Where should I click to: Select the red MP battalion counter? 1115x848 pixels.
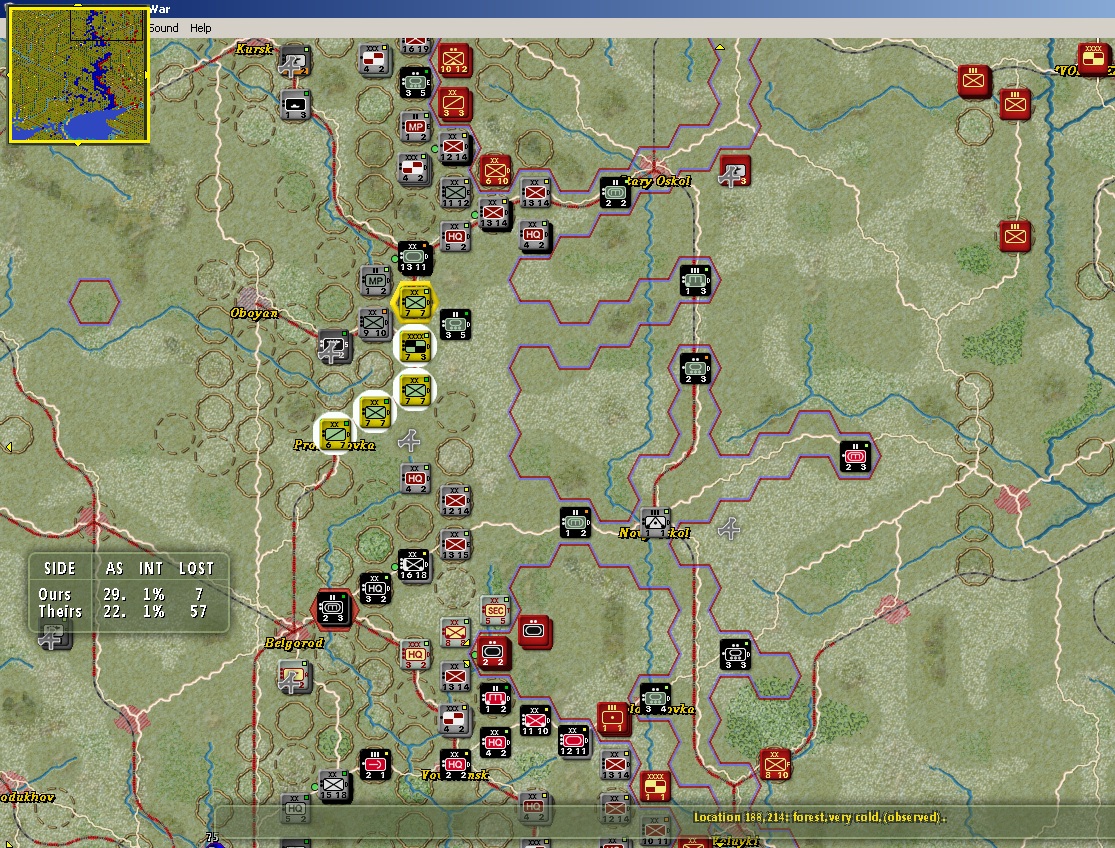(x=415, y=127)
